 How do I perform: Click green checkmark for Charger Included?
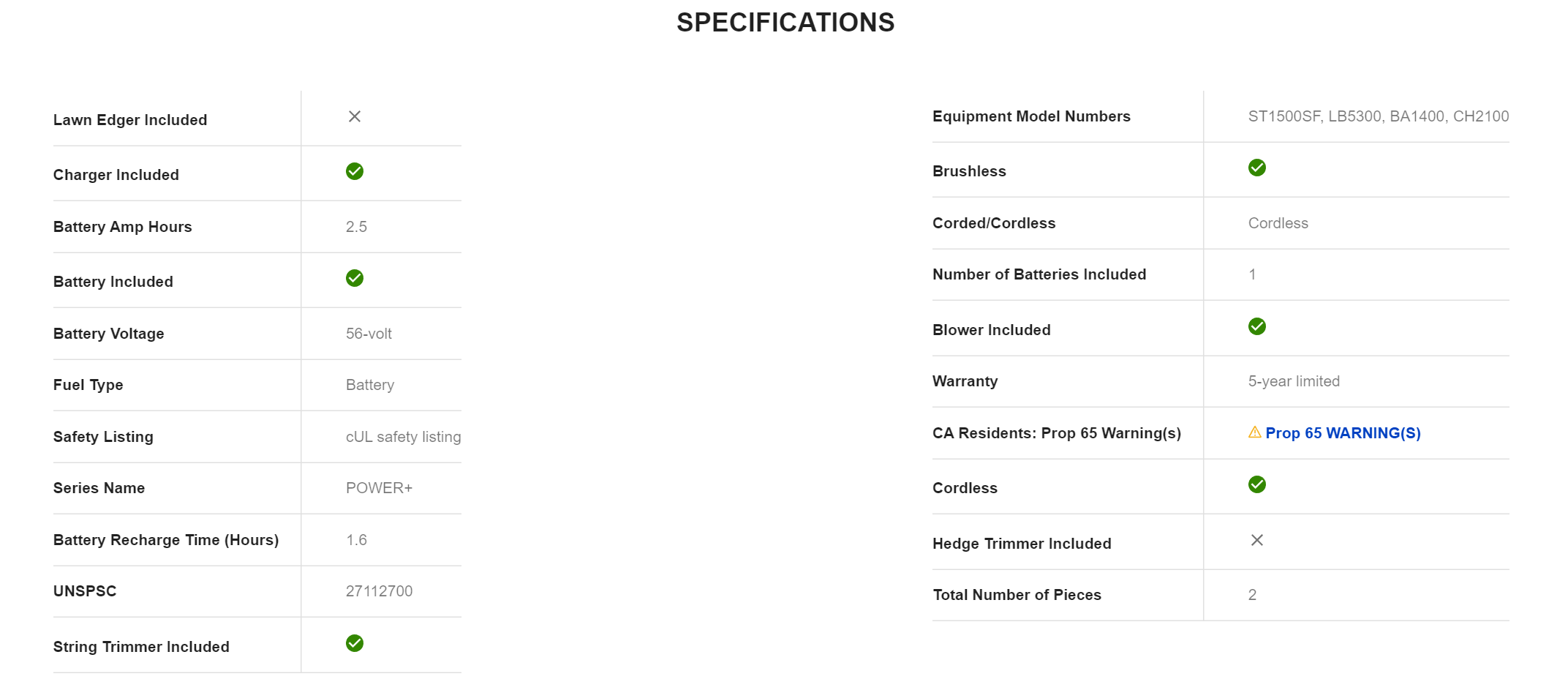(355, 171)
